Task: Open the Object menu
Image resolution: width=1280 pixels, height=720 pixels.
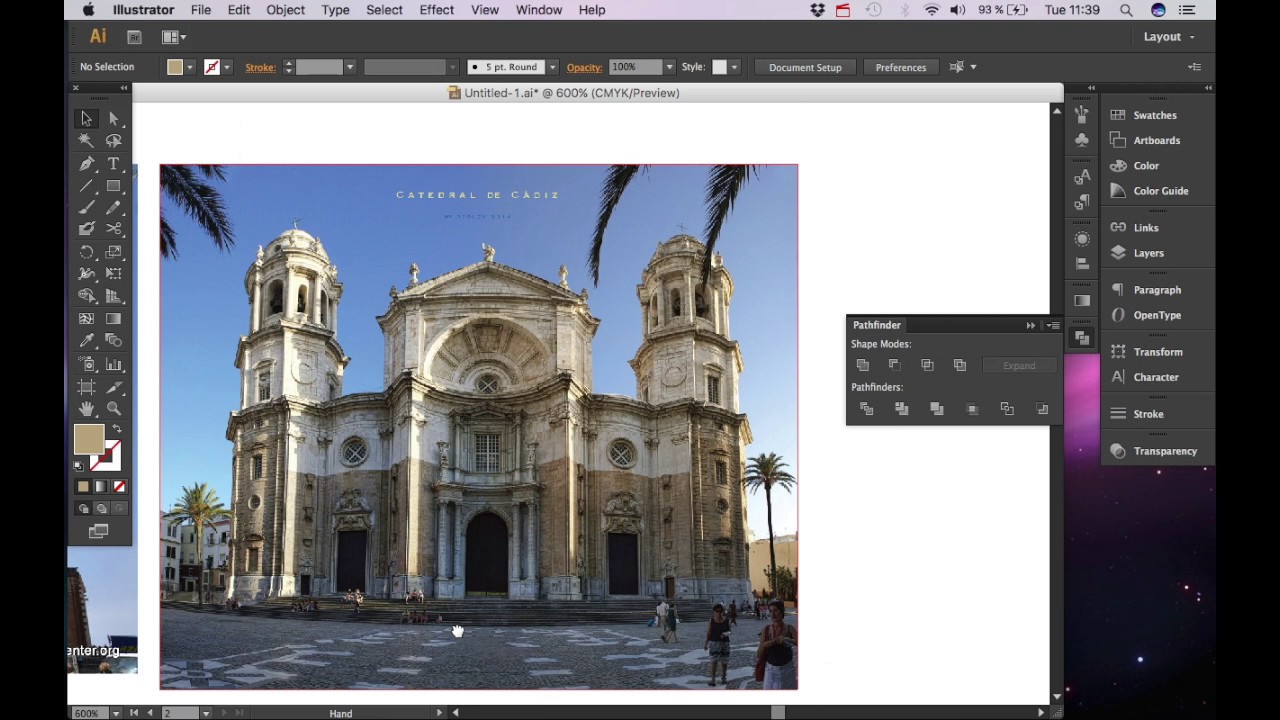Action: (285, 10)
